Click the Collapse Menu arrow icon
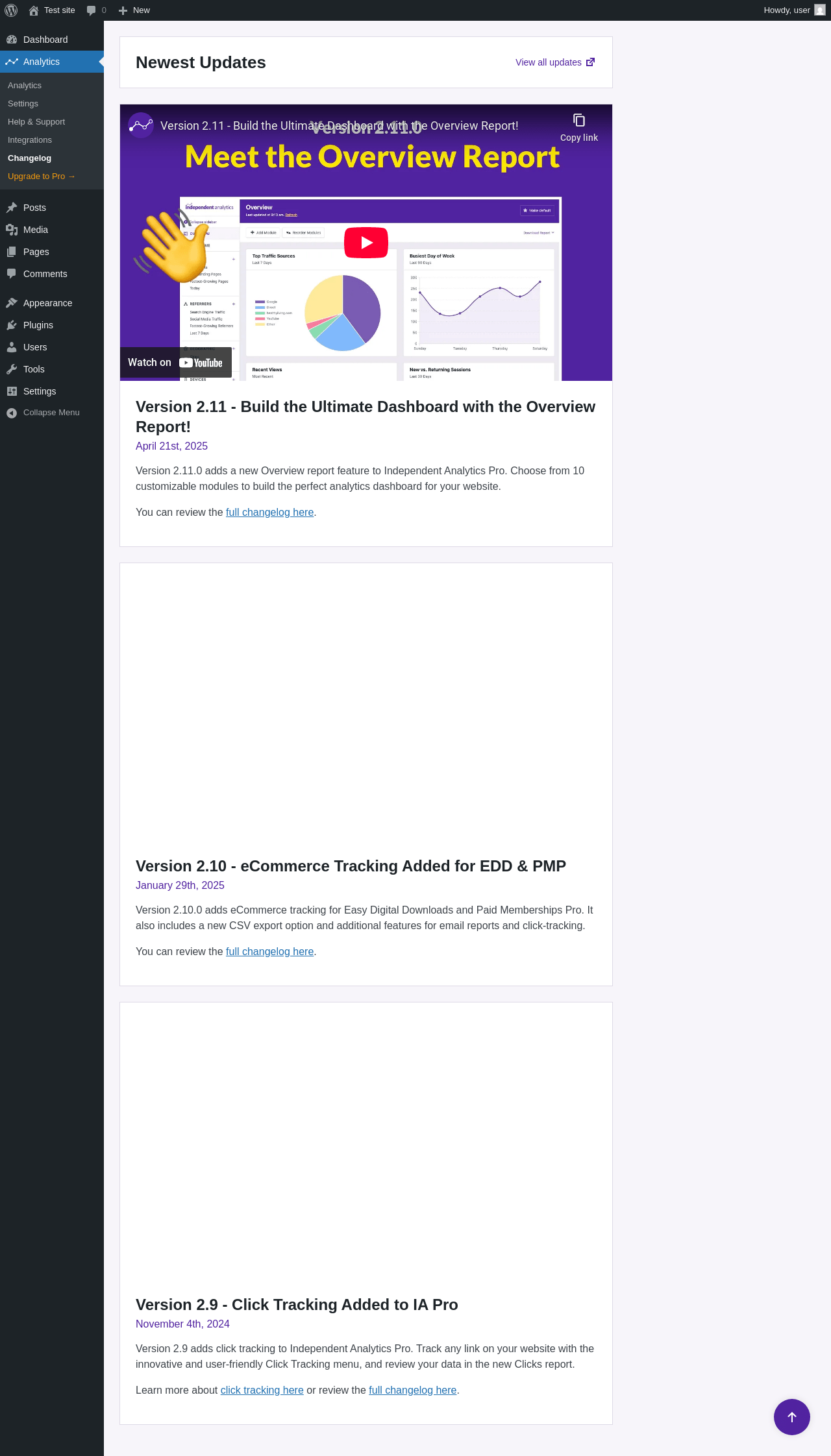This screenshot has height=1456, width=831. pyautogui.click(x=12, y=413)
